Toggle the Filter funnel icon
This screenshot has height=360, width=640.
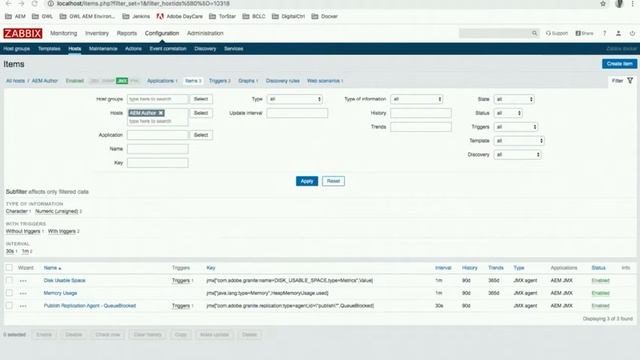pos(630,81)
